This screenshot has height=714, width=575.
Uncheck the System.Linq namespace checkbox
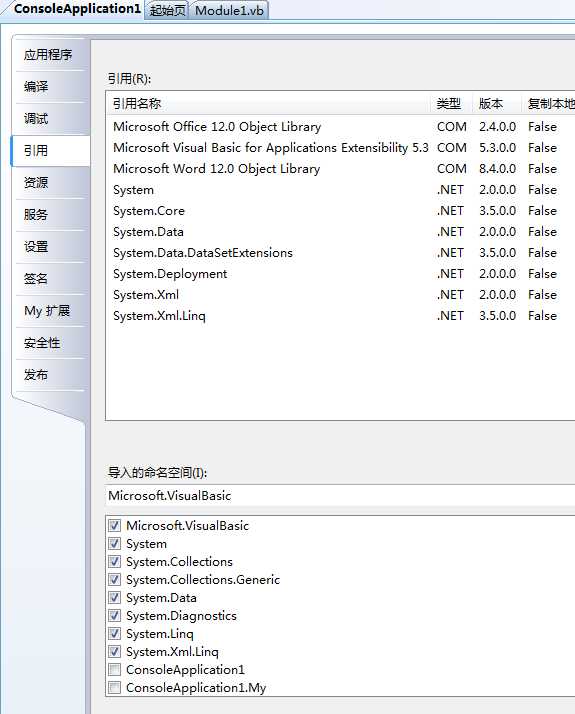tap(115, 633)
